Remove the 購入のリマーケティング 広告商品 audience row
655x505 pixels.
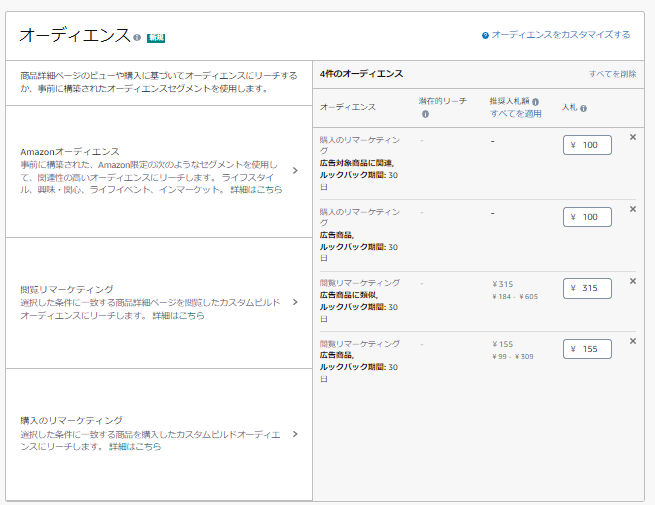pos(633,209)
